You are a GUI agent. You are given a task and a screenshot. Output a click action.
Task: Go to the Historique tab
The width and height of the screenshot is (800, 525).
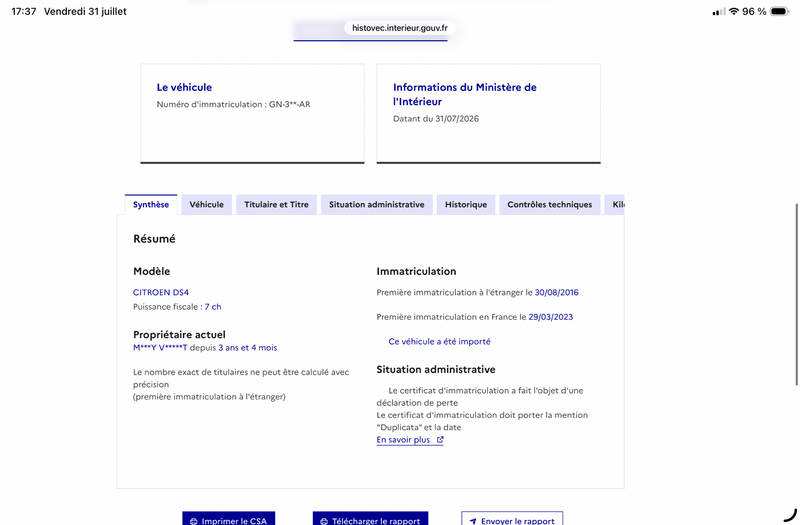tap(466, 205)
